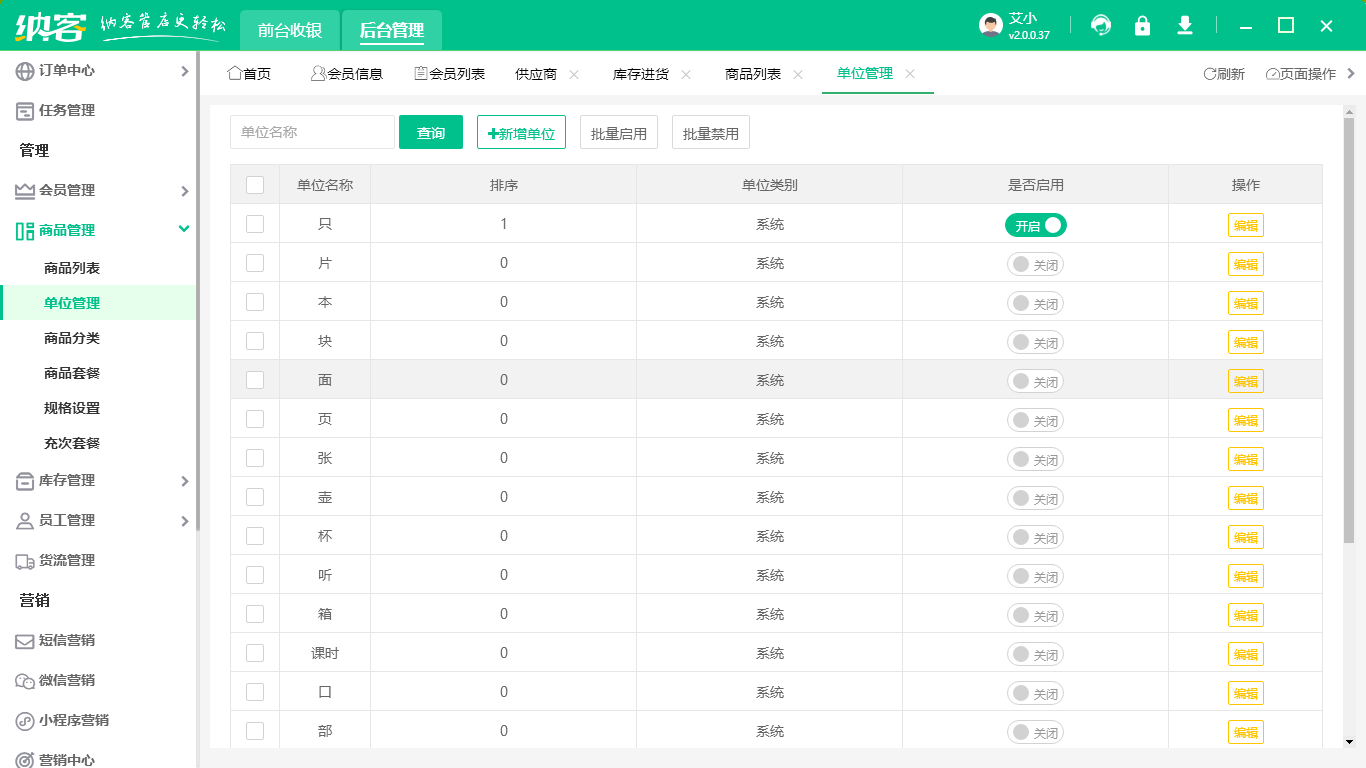The height and width of the screenshot is (768, 1366).
Task: Click 编辑 for unit 部
Action: pyautogui.click(x=1246, y=732)
